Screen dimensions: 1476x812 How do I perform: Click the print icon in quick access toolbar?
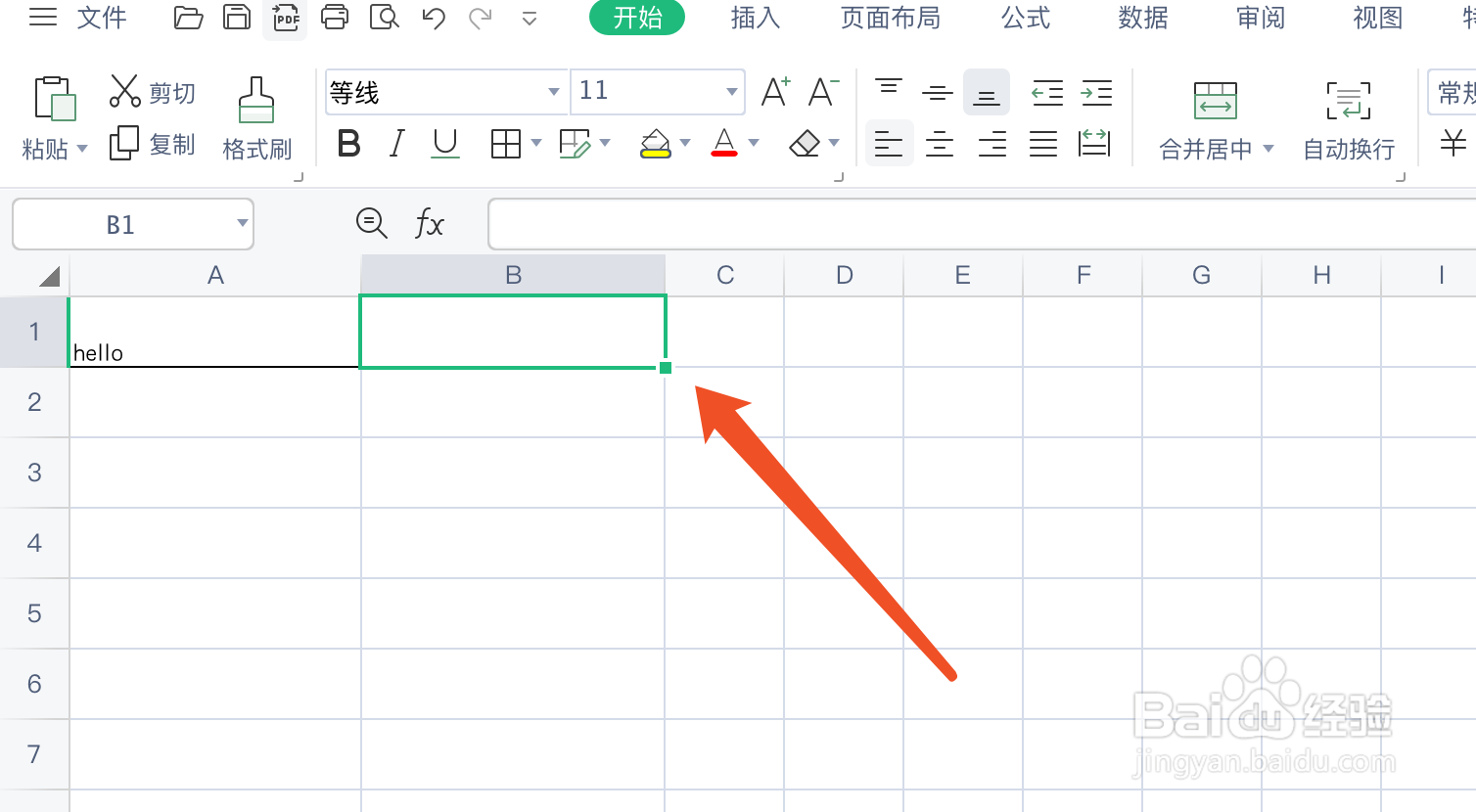[335, 18]
